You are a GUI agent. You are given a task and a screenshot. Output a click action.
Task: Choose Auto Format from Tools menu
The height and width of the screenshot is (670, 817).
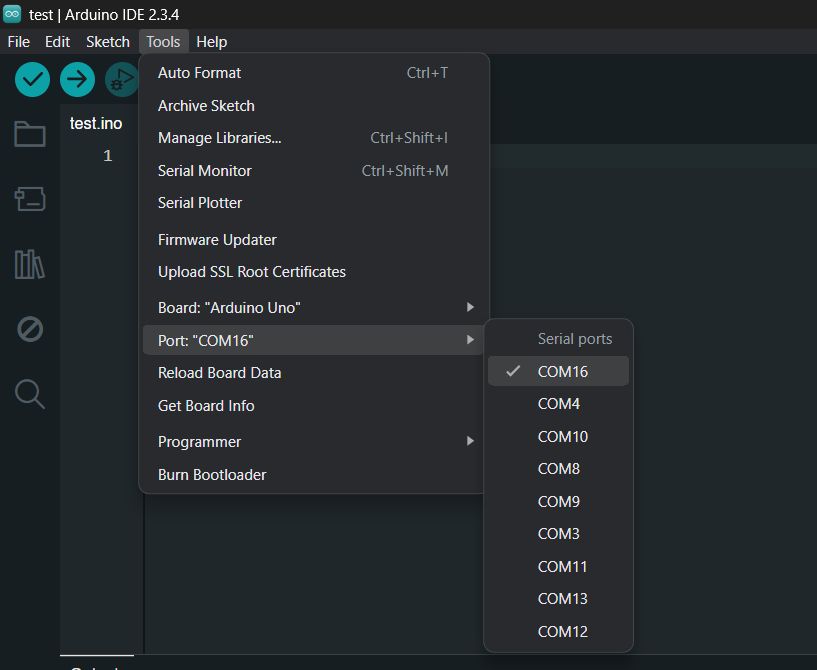[x=314, y=73]
